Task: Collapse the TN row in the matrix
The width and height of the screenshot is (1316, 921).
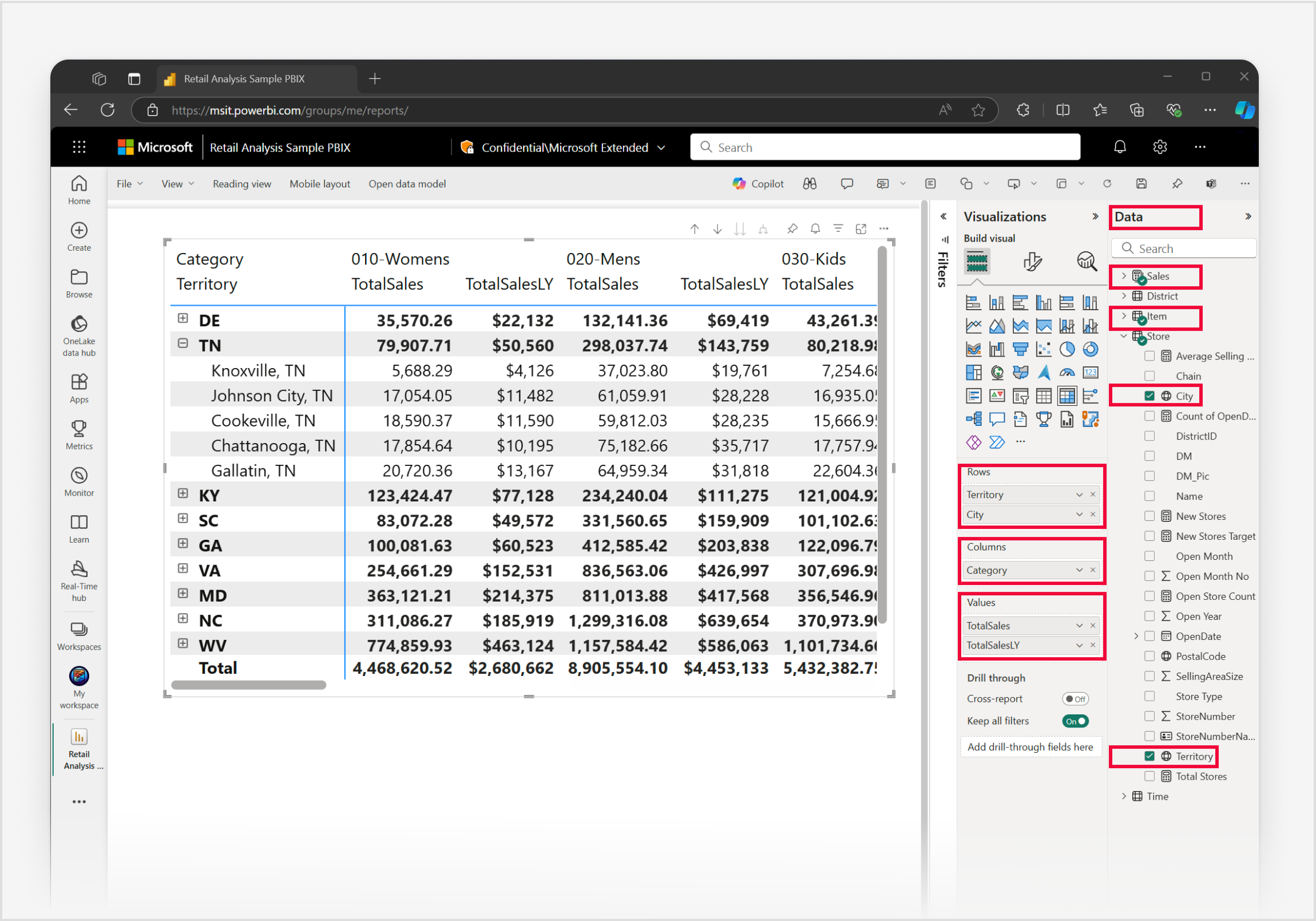Action: coord(183,343)
